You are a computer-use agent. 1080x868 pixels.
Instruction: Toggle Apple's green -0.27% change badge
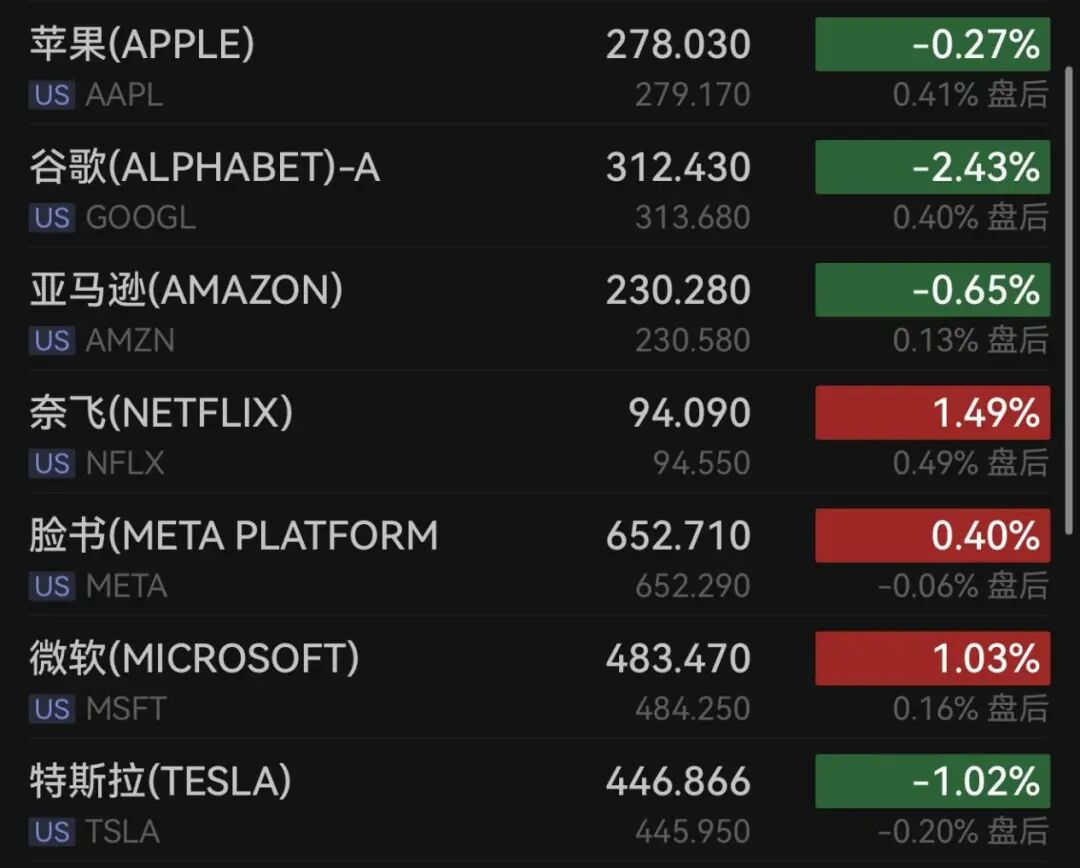[x=932, y=45]
